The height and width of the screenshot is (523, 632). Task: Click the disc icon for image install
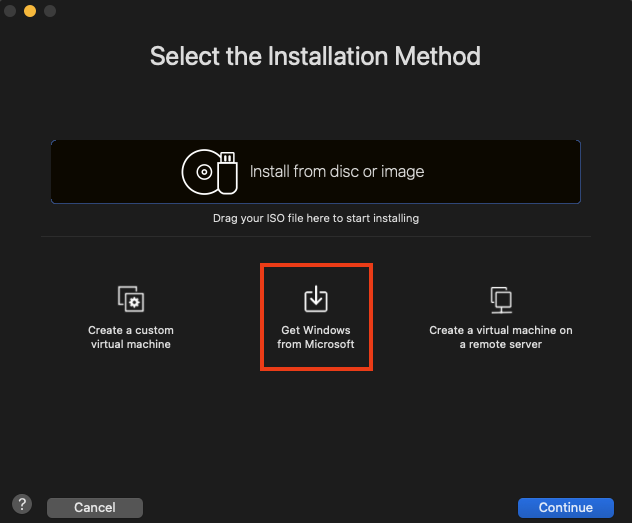(x=200, y=173)
